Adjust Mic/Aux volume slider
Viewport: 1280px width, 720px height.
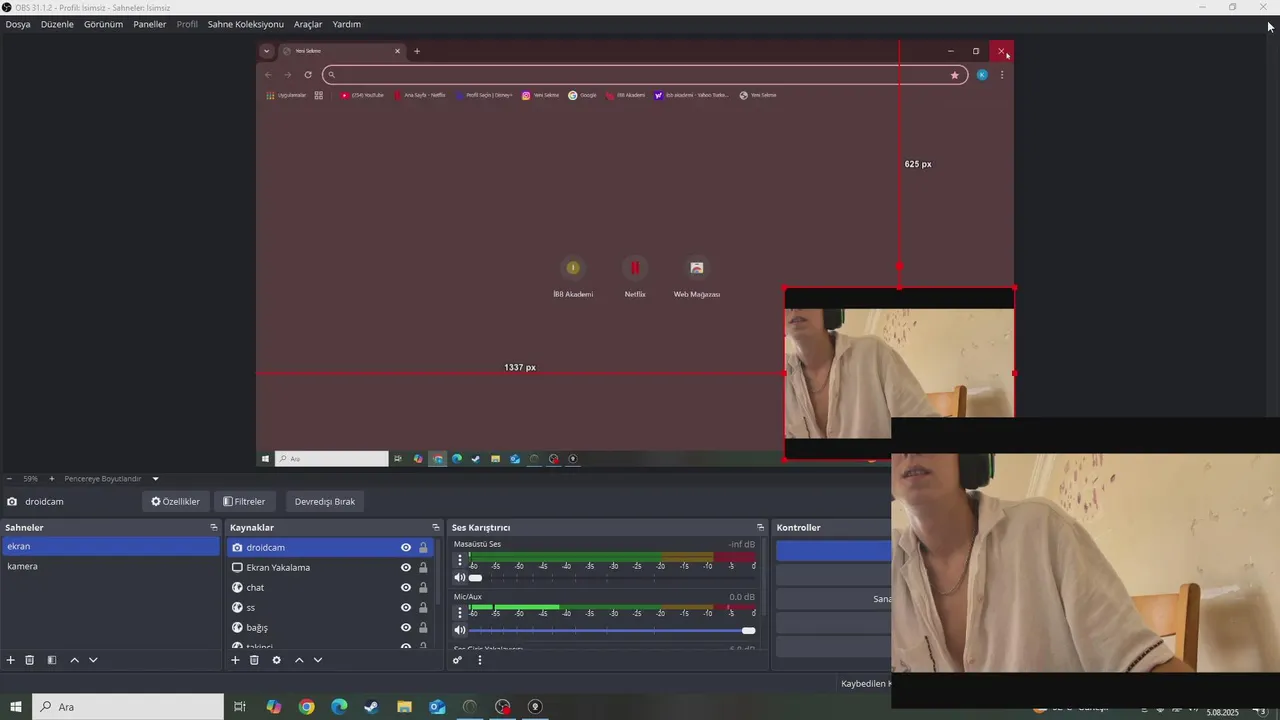(612, 630)
